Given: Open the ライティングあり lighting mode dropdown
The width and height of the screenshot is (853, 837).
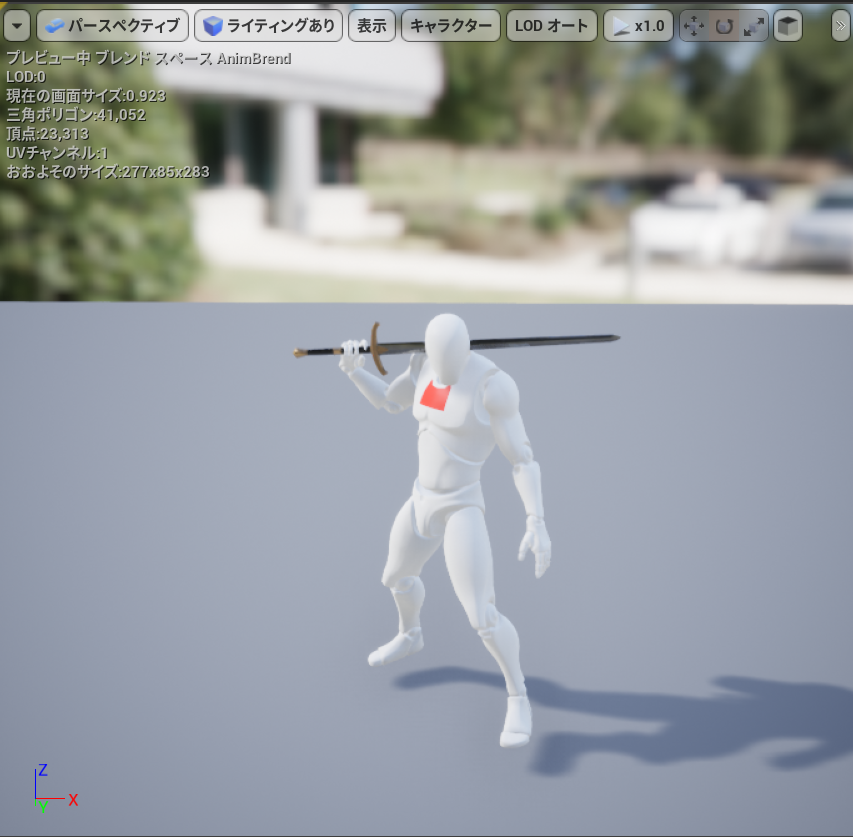Looking at the screenshot, I should pyautogui.click(x=268, y=25).
